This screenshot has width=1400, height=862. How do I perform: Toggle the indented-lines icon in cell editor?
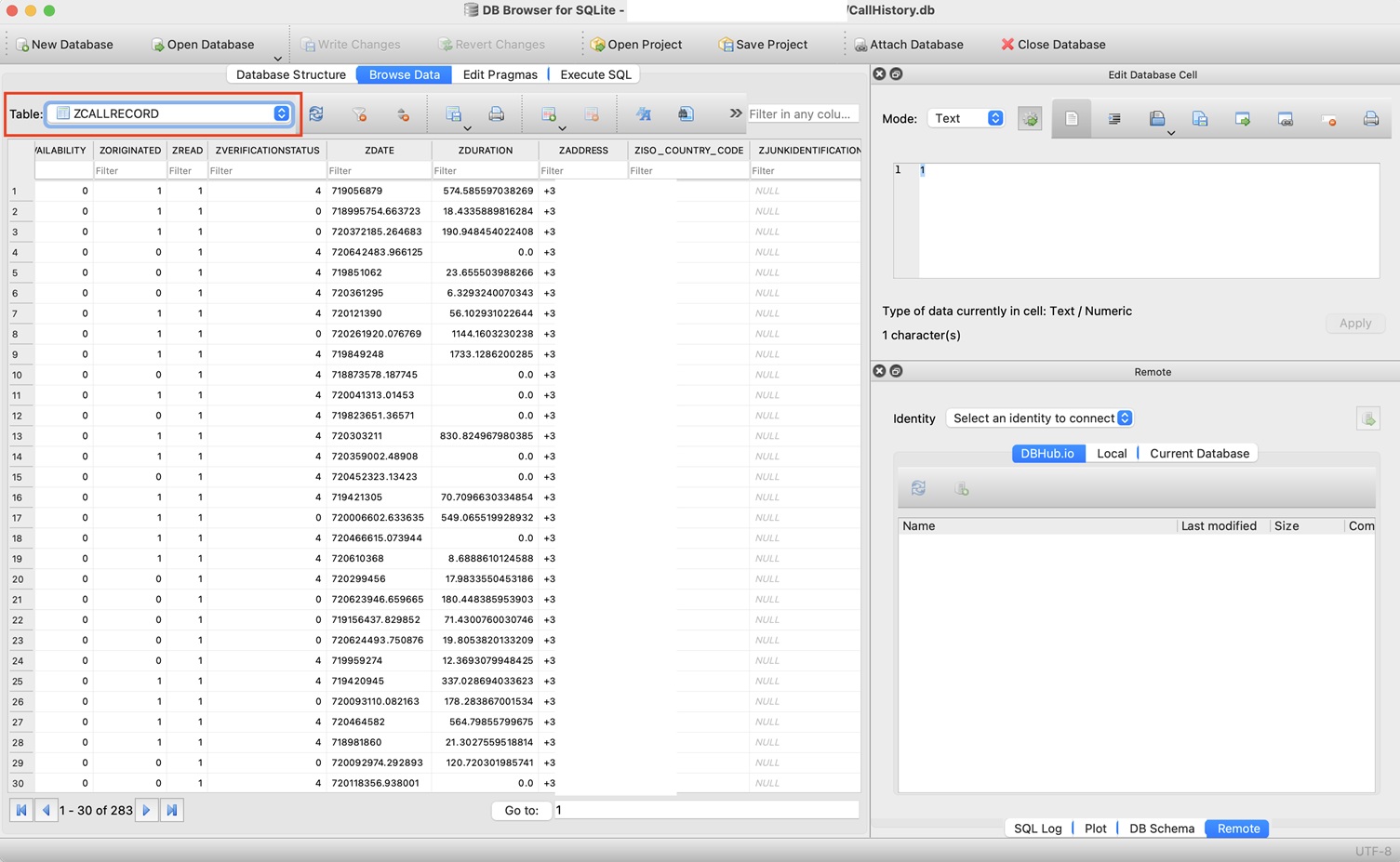(x=1114, y=119)
